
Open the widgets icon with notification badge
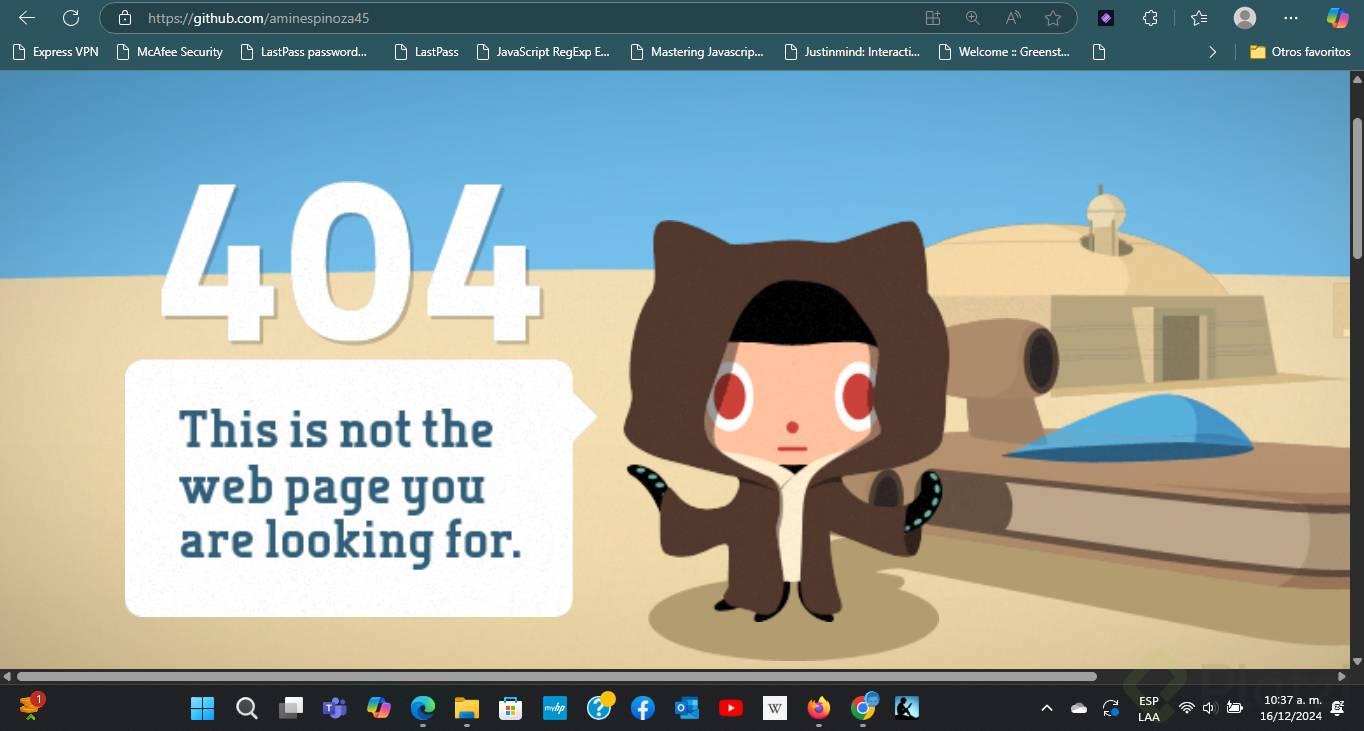pos(30,707)
